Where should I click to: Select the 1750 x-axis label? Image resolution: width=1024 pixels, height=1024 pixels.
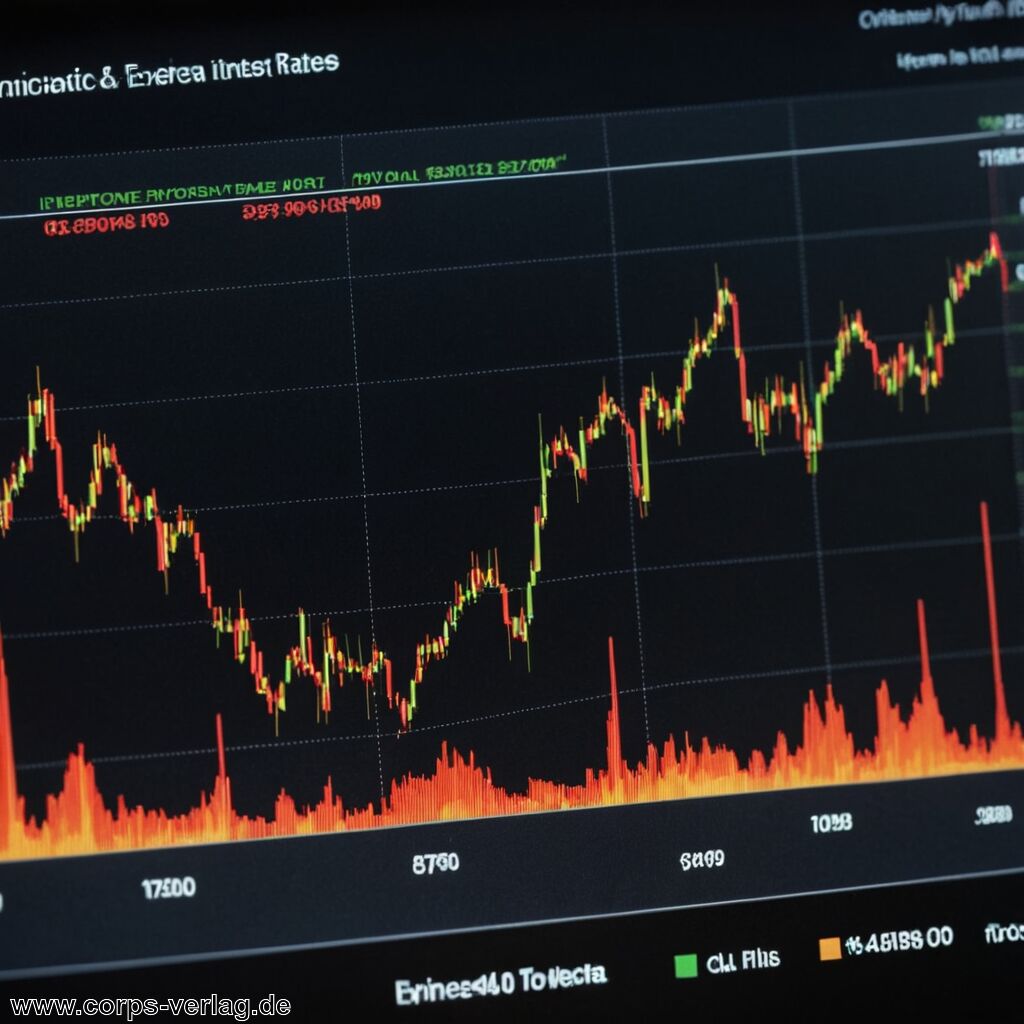coord(168,888)
